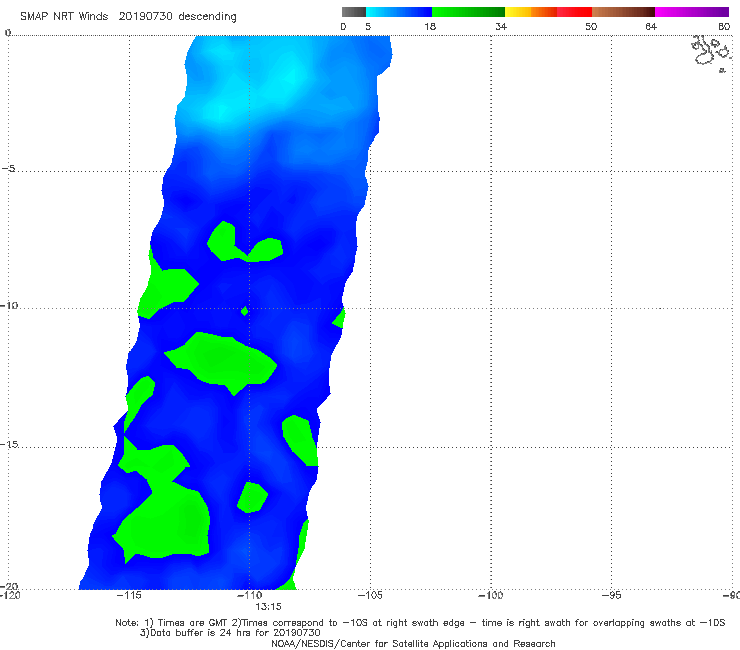Click the paired green patches near -8 latitude
Image resolution: width=740 pixels, height=650 pixels.
tap(244, 243)
